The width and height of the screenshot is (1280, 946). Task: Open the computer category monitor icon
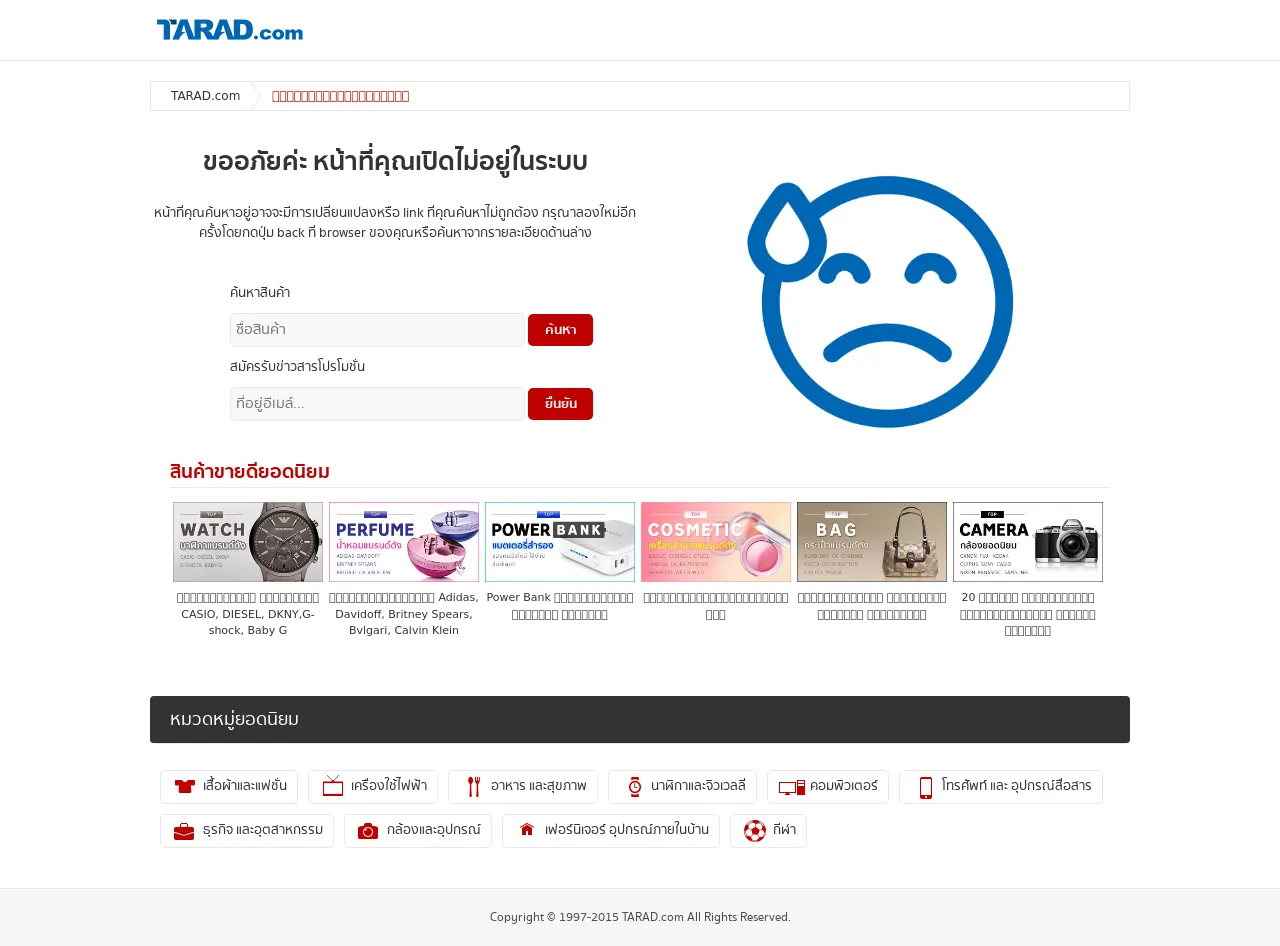click(792, 788)
